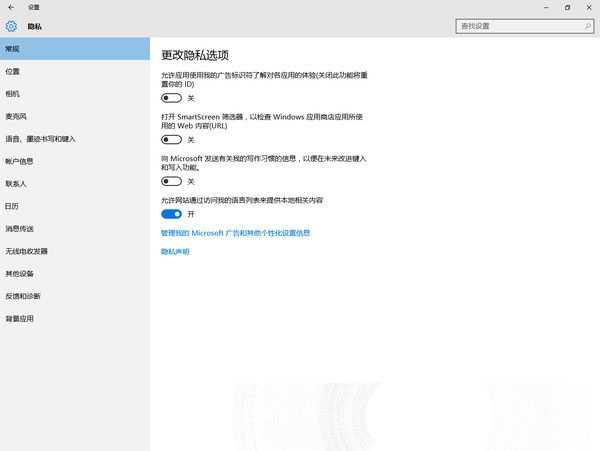
Task: Open the 相机 privacy category
Action: (x=75, y=94)
